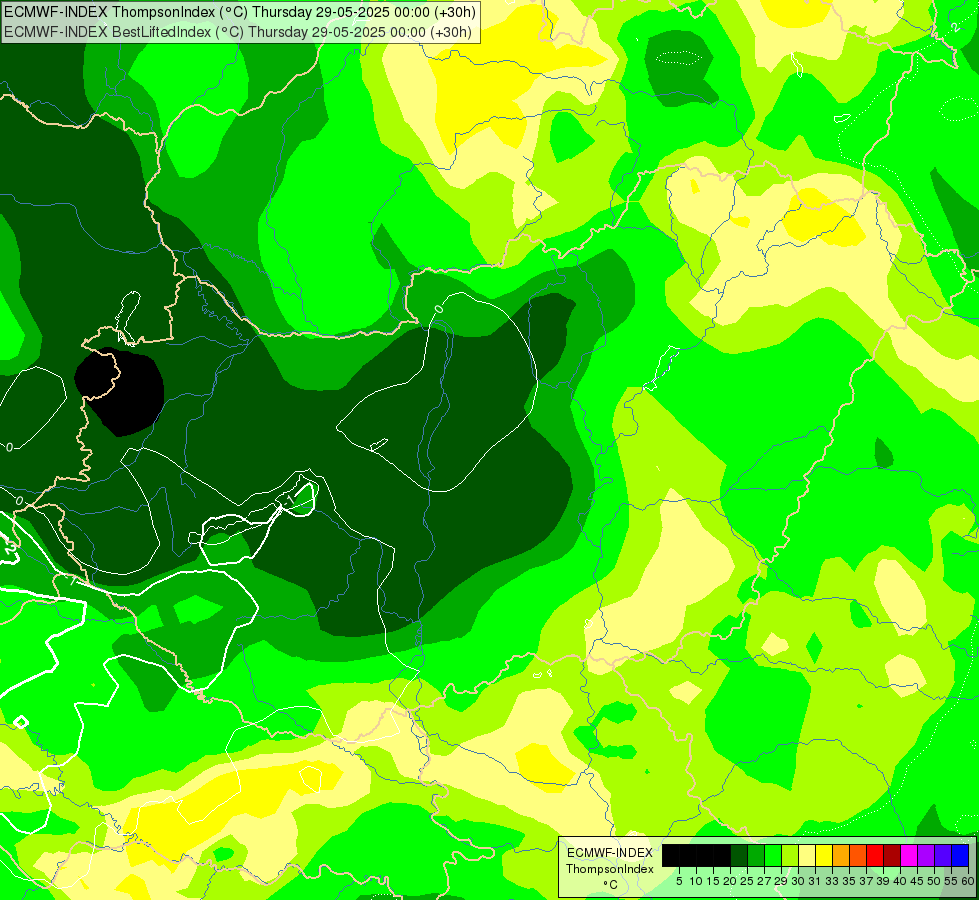979x900 pixels.
Task: Click the legend tick value 30
Action: click(798, 881)
